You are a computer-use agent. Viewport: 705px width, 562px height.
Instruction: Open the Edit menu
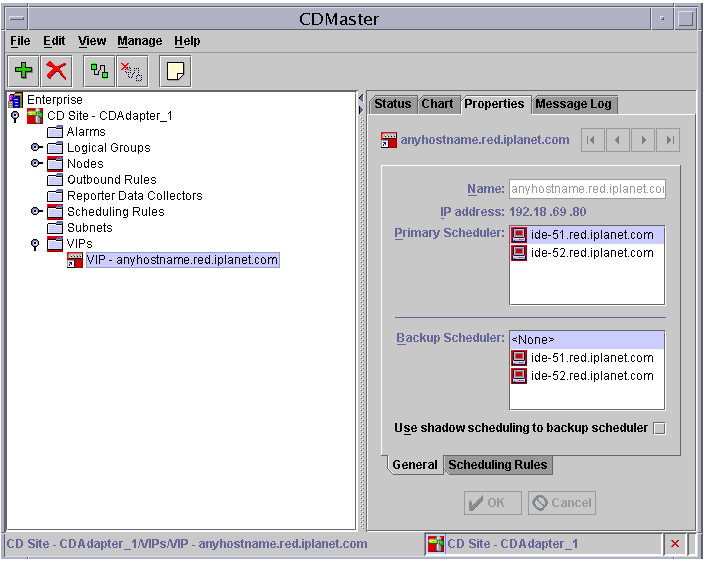pyautogui.click(x=54, y=41)
